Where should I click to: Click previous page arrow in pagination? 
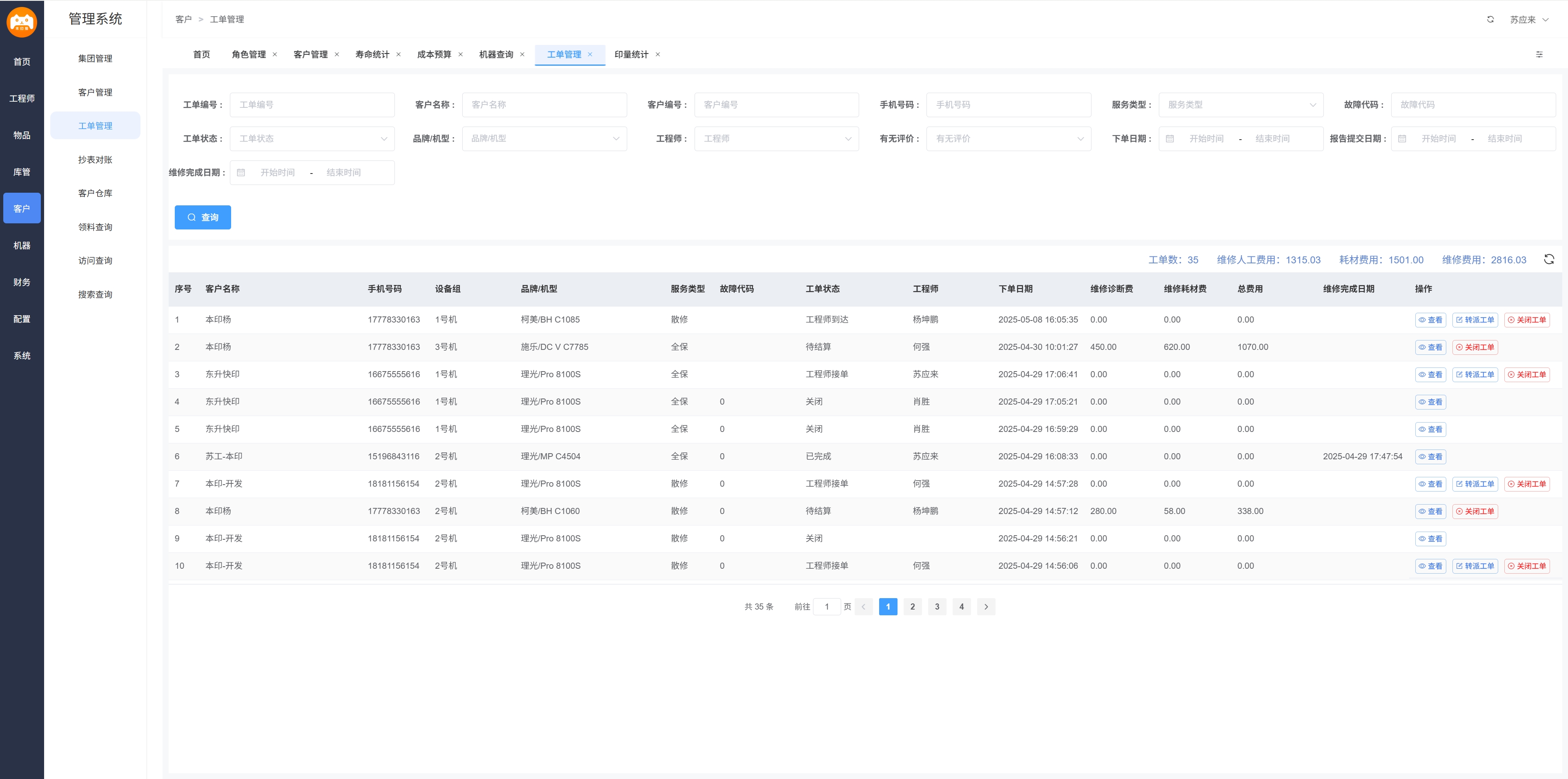(x=863, y=607)
